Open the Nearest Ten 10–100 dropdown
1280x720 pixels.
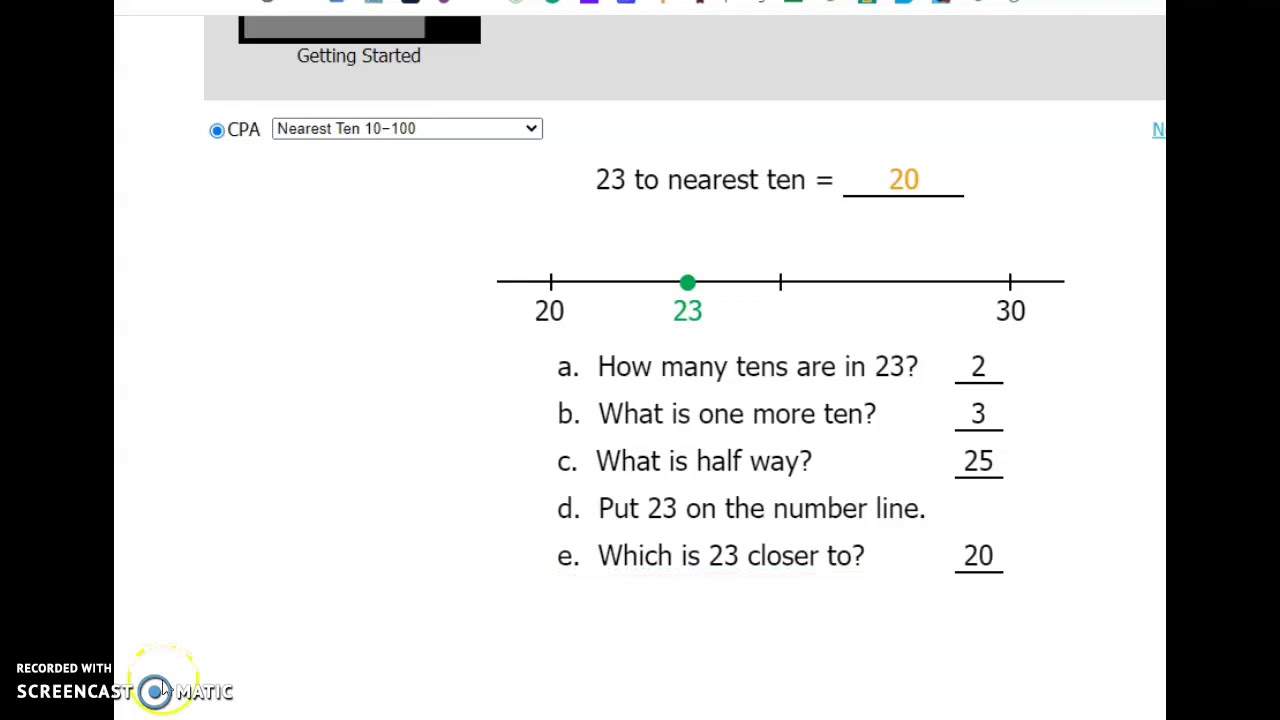[x=407, y=128]
